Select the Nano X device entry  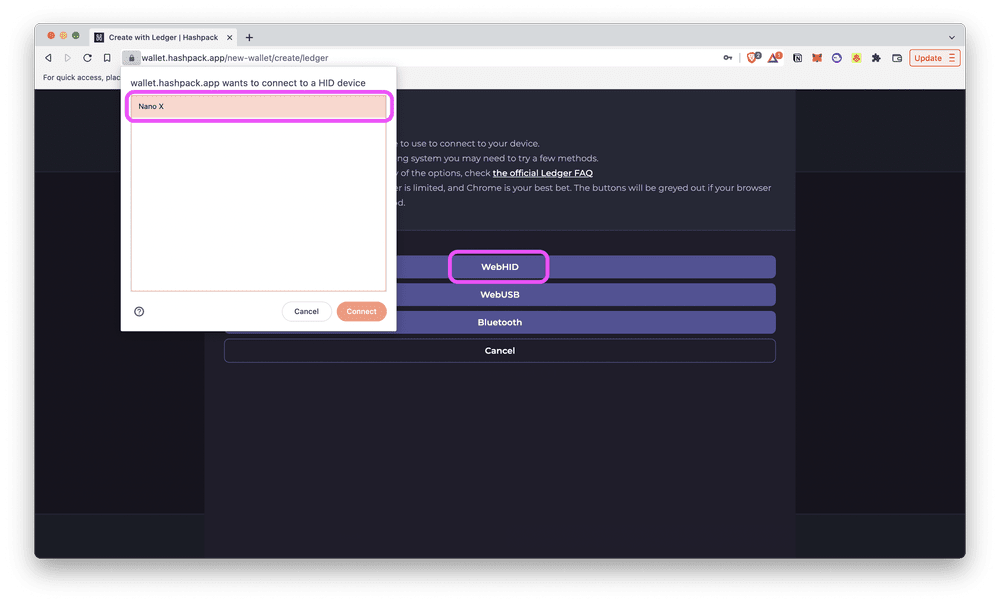point(258,106)
